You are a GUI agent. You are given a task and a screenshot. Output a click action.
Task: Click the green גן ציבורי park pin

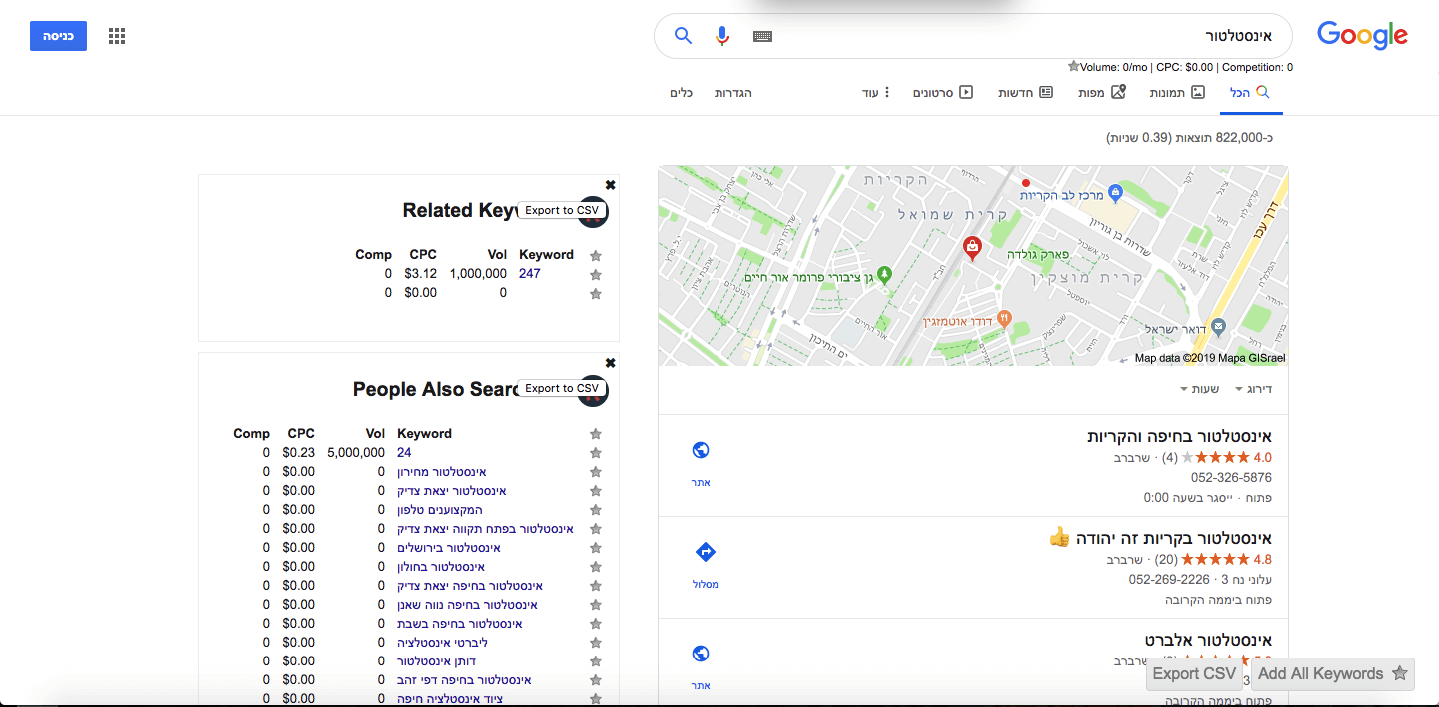(x=883, y=274)
